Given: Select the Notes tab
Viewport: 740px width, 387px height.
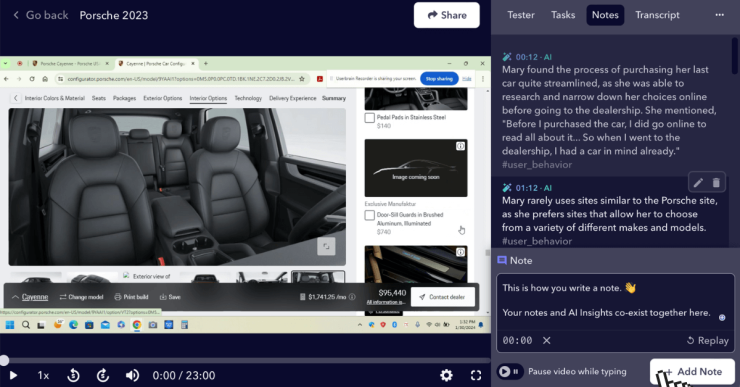Looking at the screenshot, I should tap(605, 15).
